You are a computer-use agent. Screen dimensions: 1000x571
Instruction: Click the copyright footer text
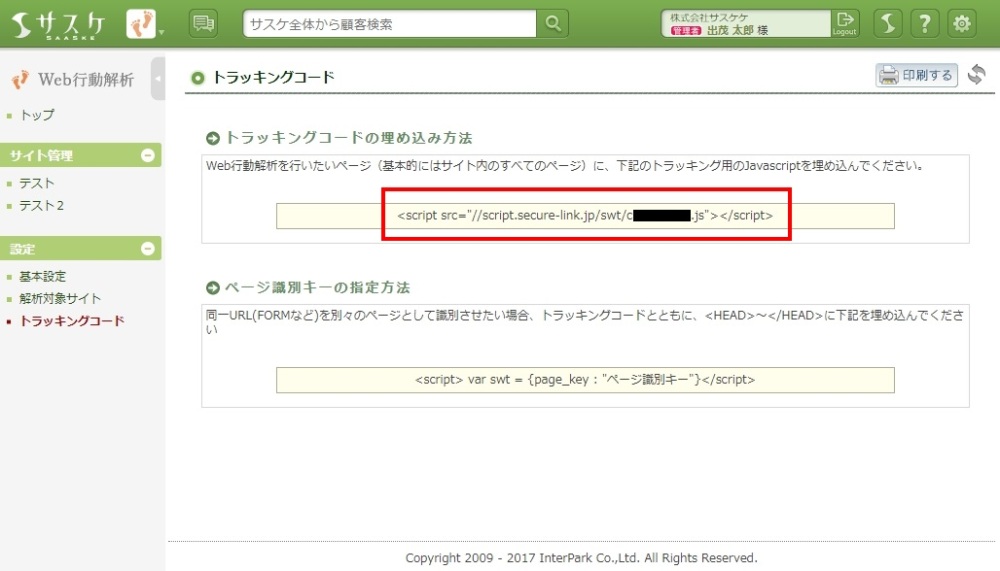pyautogui.click(x=581, y=558)
